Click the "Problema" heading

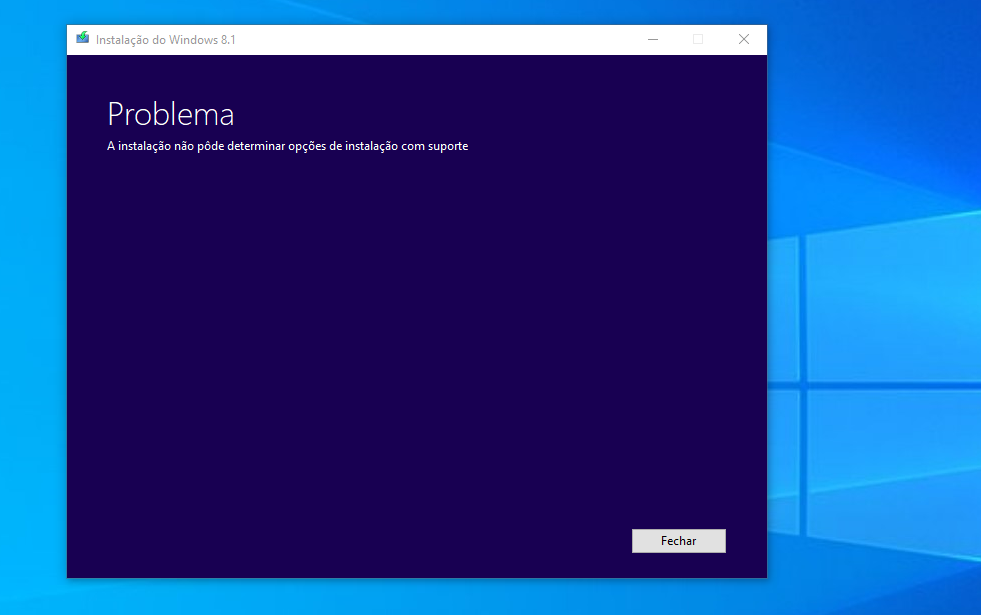click(171, 114)
